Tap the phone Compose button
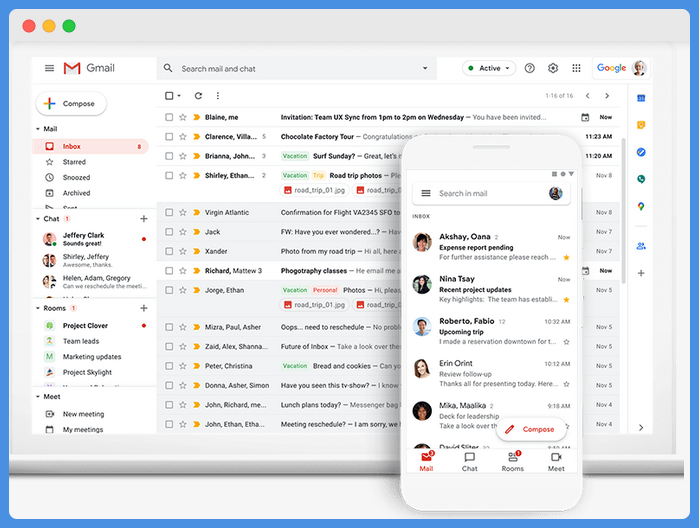The image size is (699, 528). click(x=530, y=429)
